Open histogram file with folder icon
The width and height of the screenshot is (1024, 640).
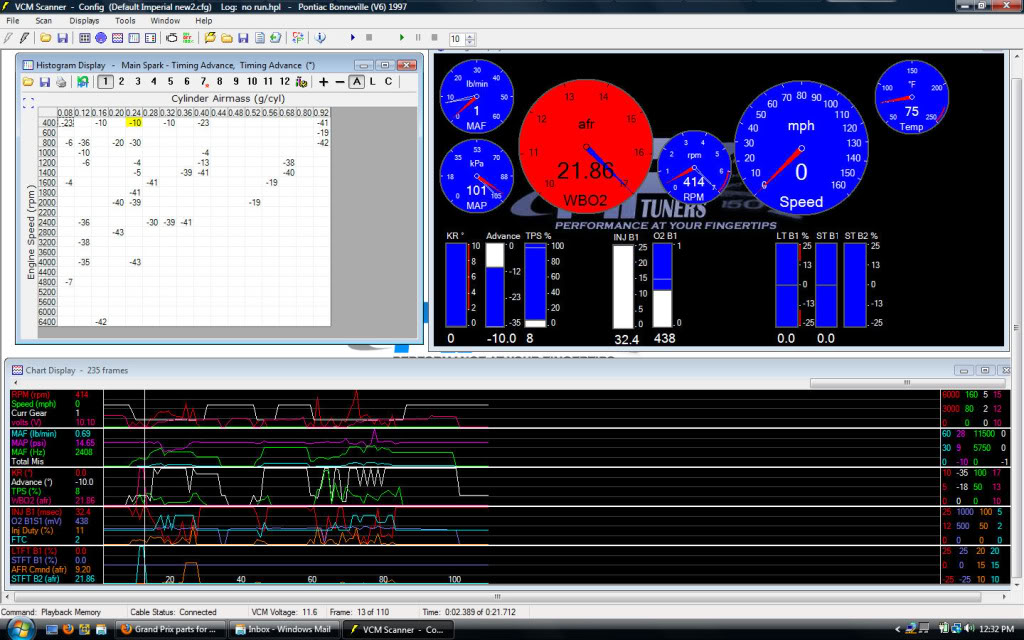28,82
